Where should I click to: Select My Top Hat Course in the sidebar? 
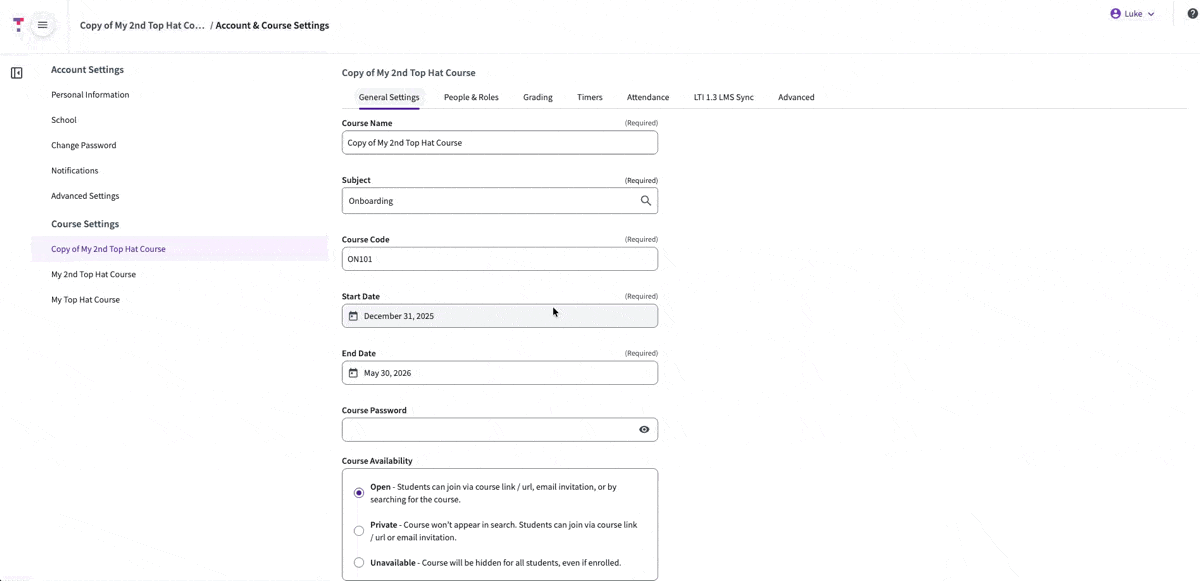tap(85, 299)
